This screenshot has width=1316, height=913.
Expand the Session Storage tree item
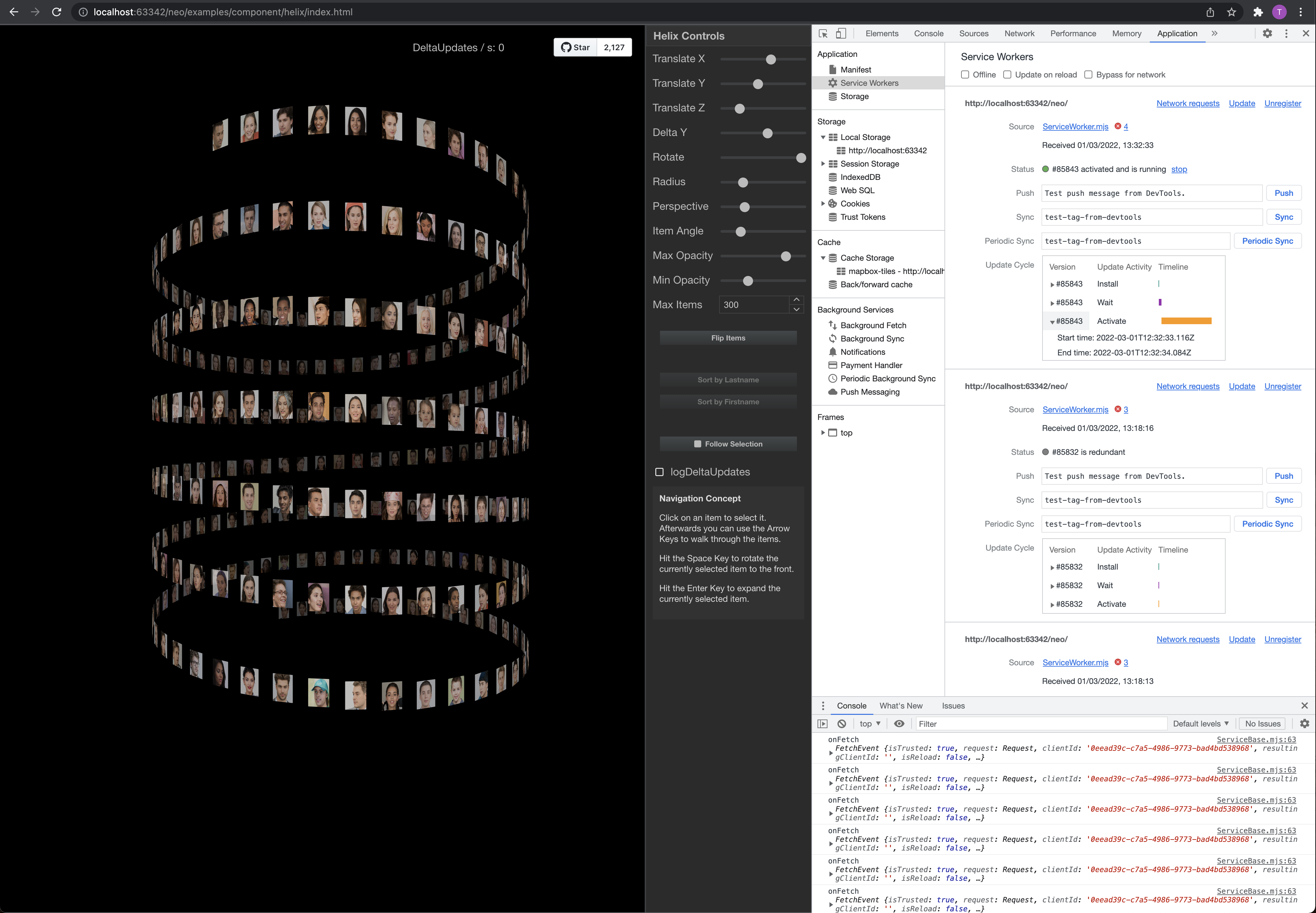pos(822,164)
